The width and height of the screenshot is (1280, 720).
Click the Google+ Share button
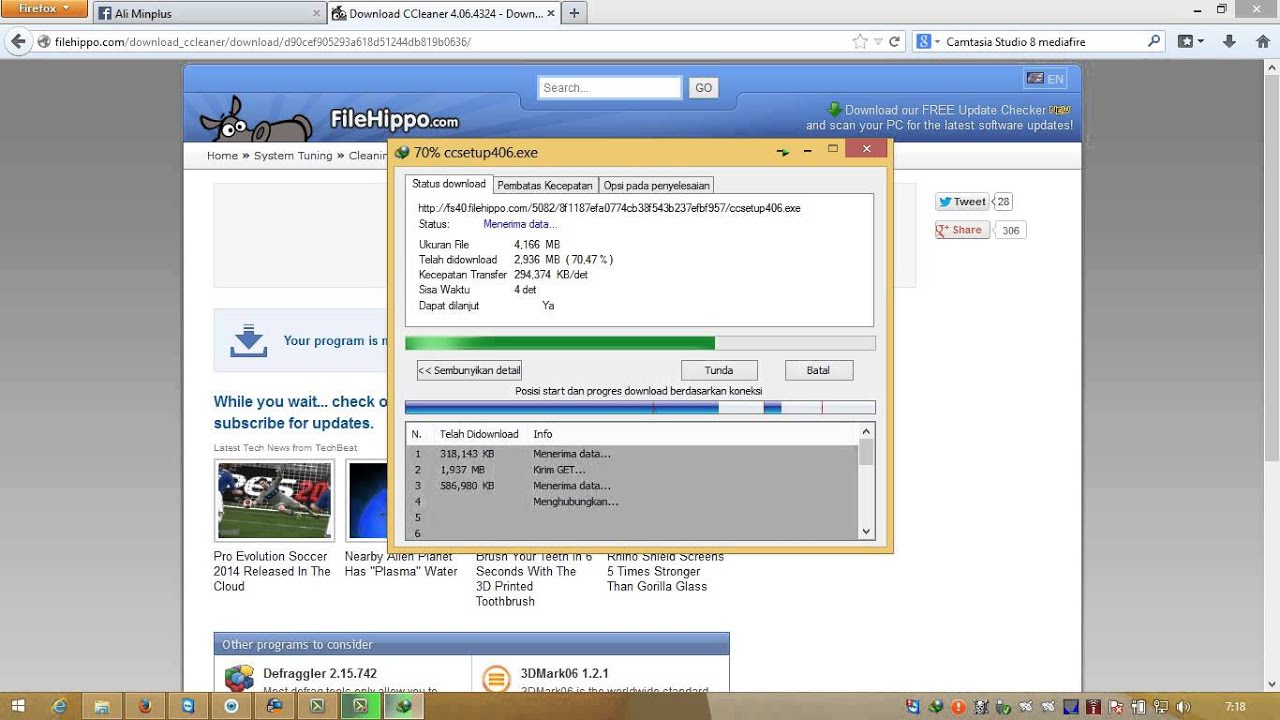[962, 230]
